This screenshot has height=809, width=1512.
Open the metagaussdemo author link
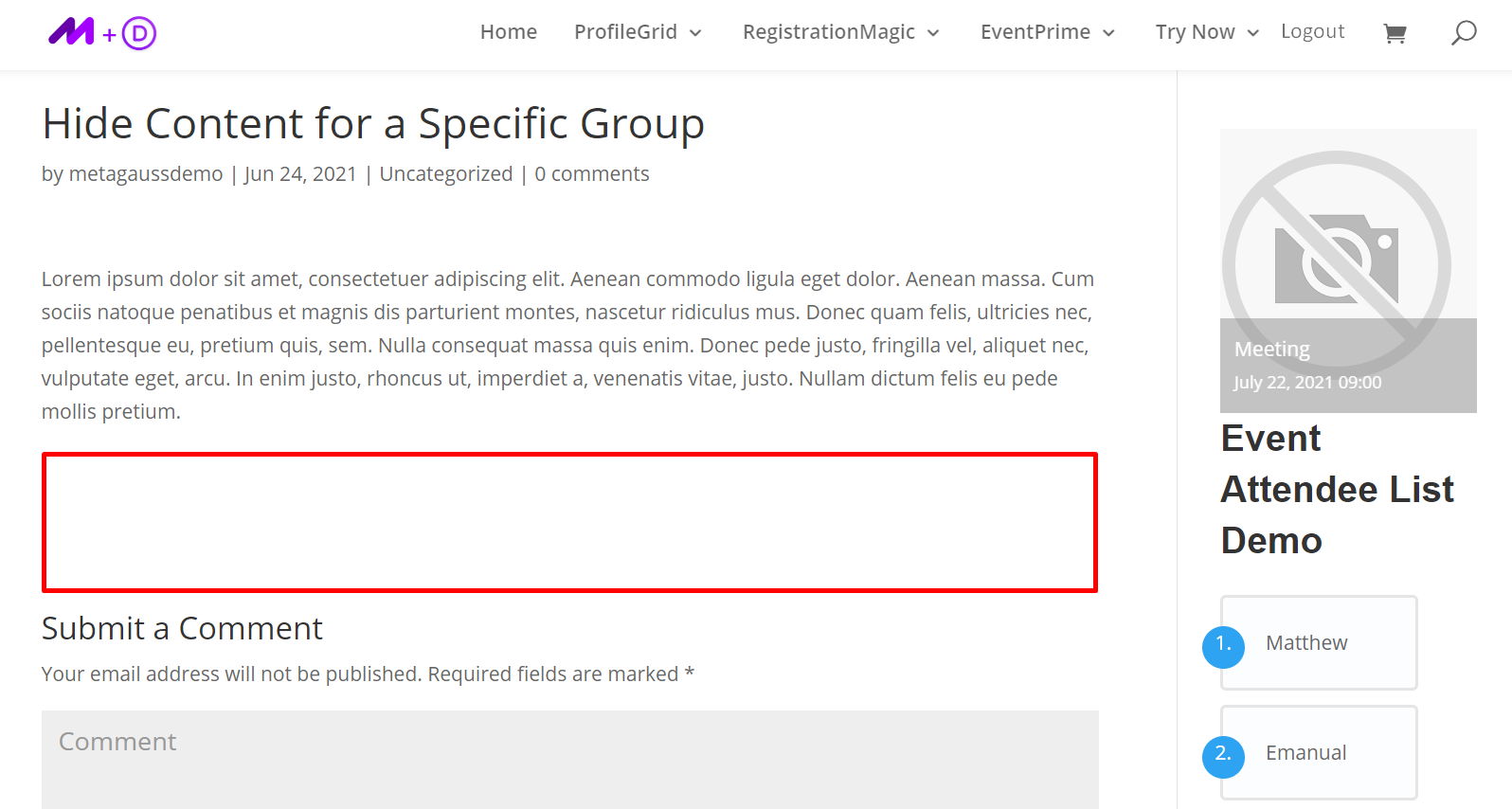coord(146,174)
